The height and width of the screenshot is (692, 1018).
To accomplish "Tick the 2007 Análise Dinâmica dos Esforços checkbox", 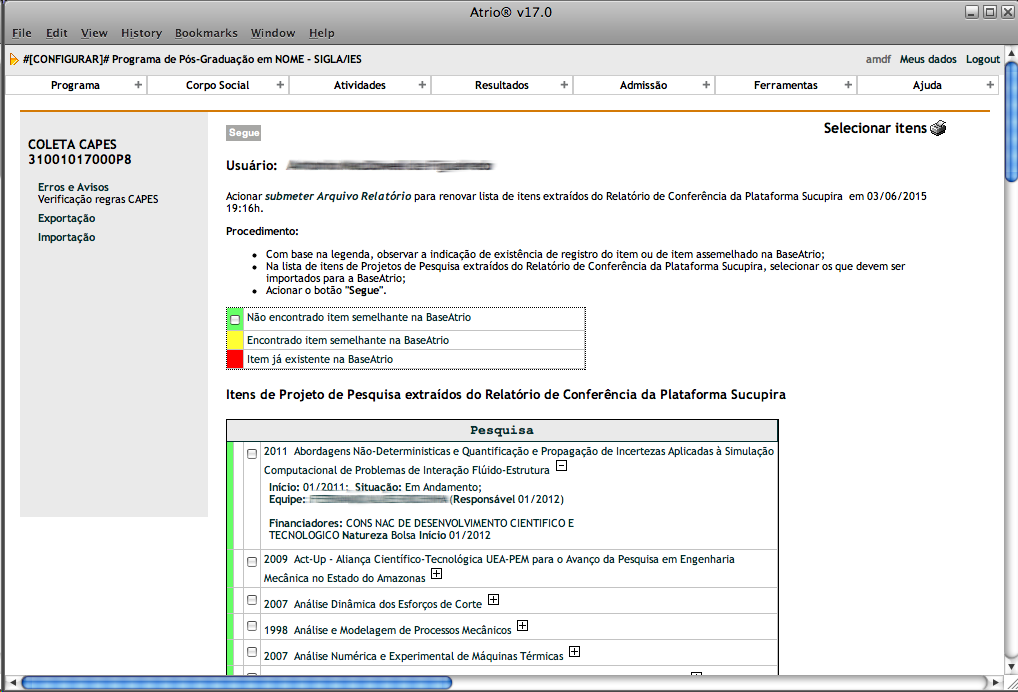I will (252, 600).
